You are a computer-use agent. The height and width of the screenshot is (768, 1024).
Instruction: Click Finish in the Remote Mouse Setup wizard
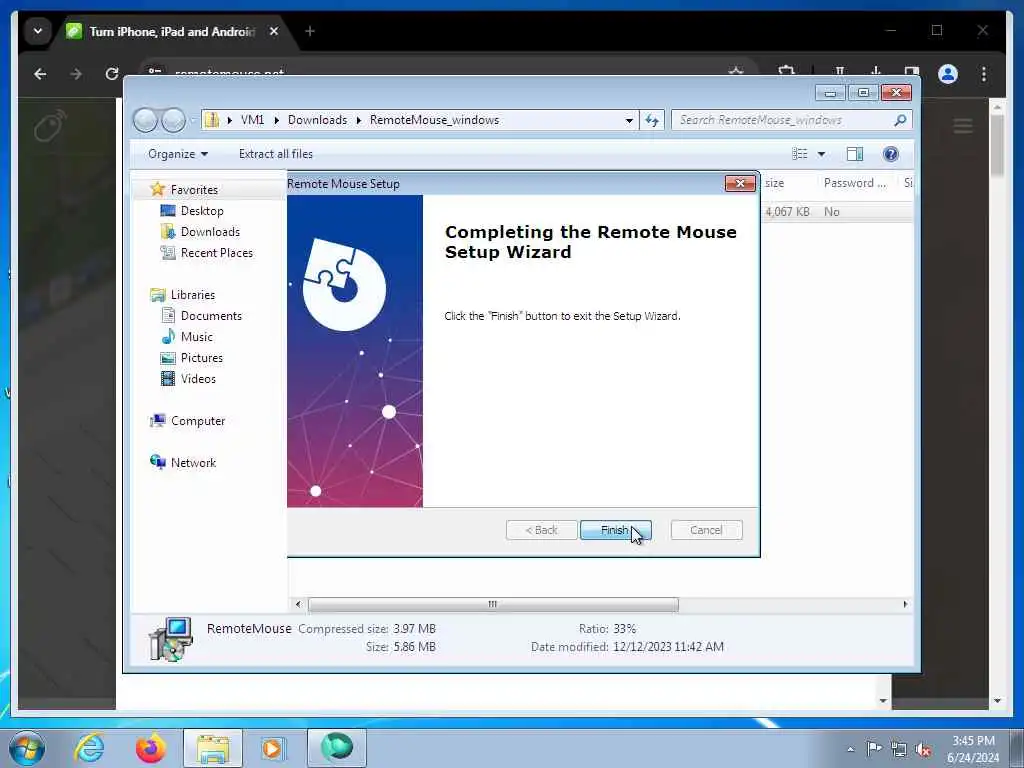(x=615, y=530)
